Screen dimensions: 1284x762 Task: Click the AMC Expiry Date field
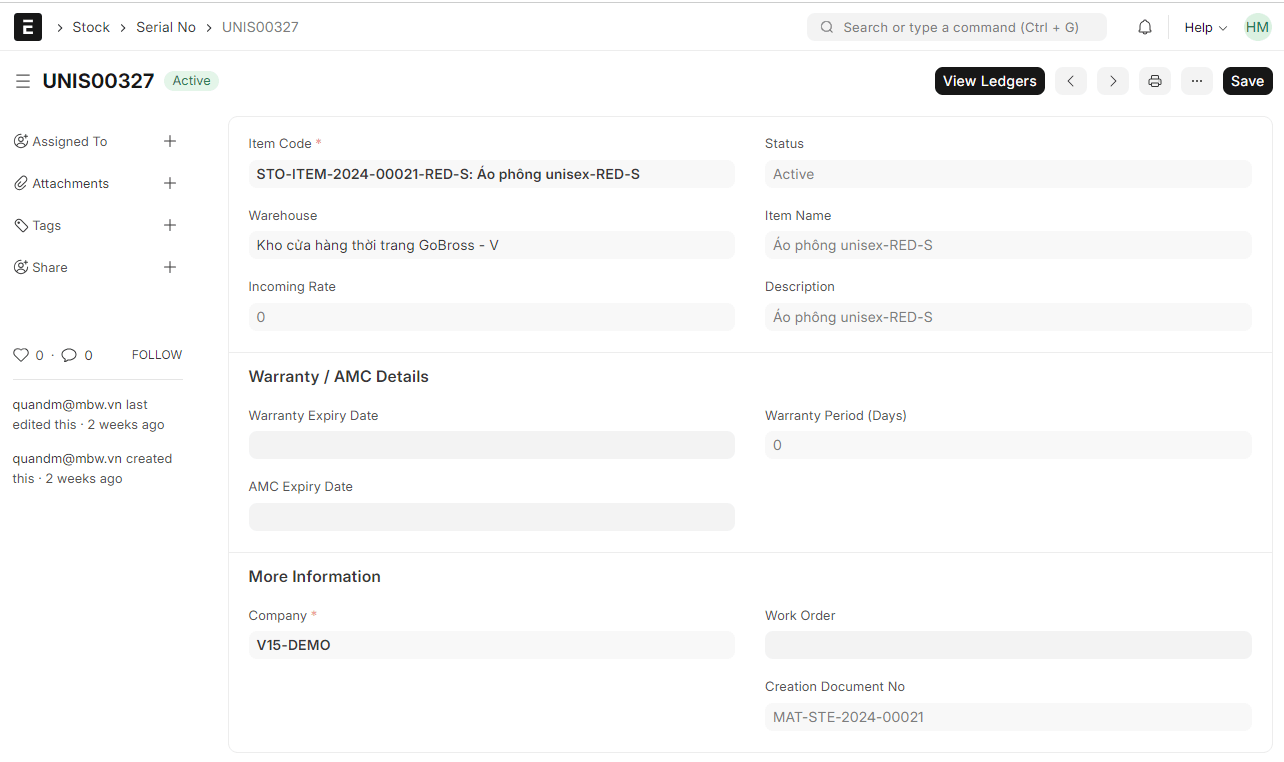point(491,517)
